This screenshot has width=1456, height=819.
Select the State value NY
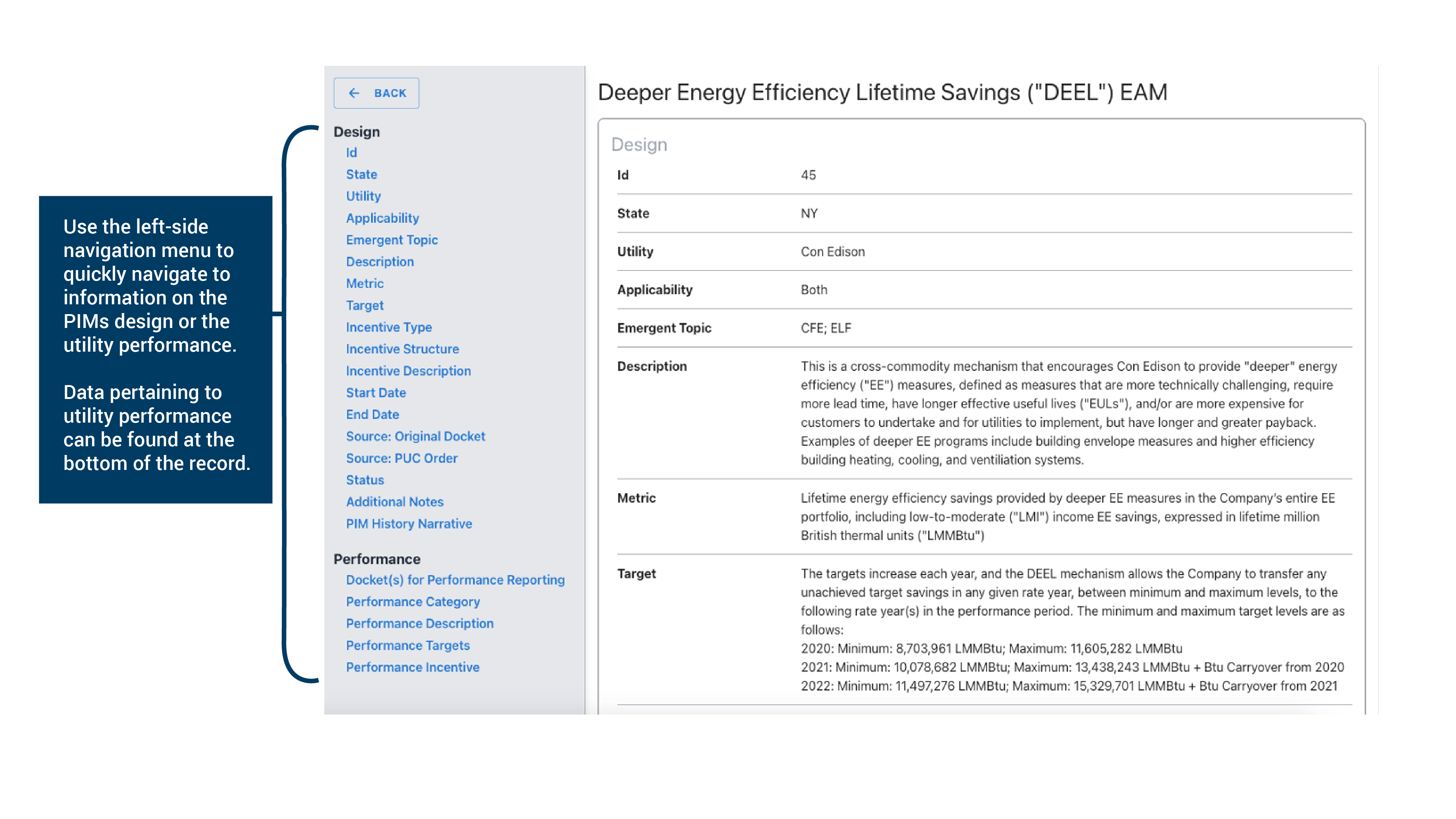(x=810, y=214)
